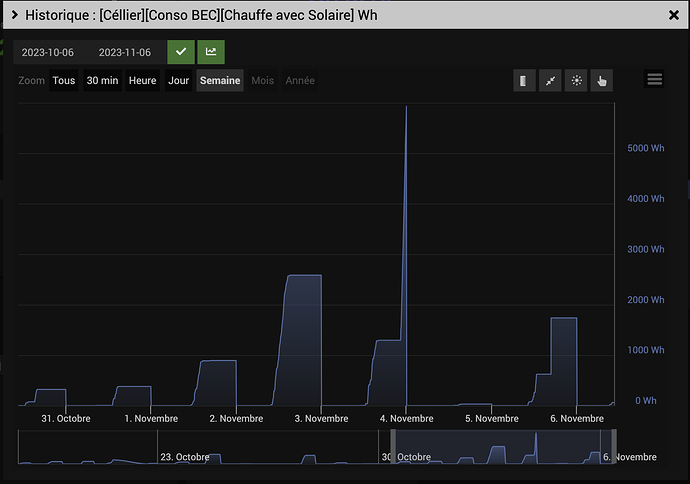
Task: Select the Heure zoom range
Action: tap(143, 81)
